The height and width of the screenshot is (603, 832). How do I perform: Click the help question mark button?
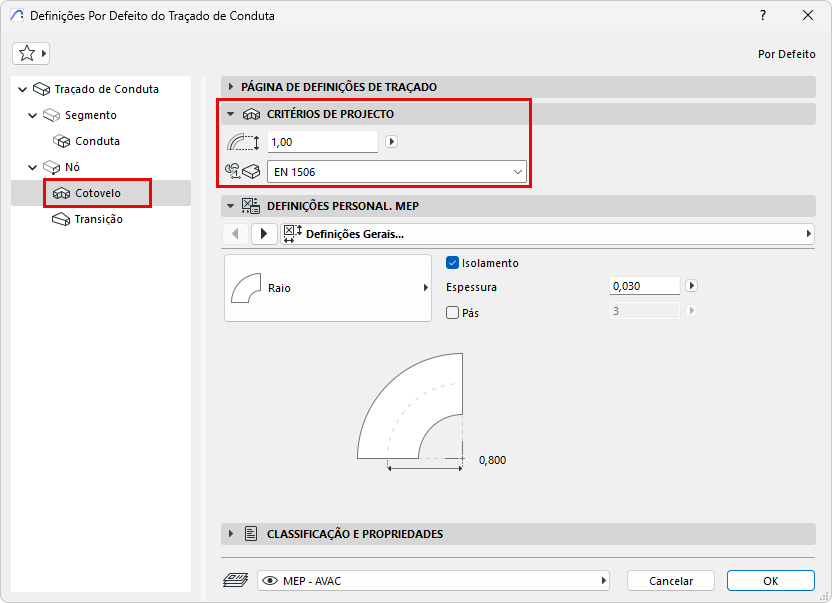pyautogui.click(x=763, y=15)
